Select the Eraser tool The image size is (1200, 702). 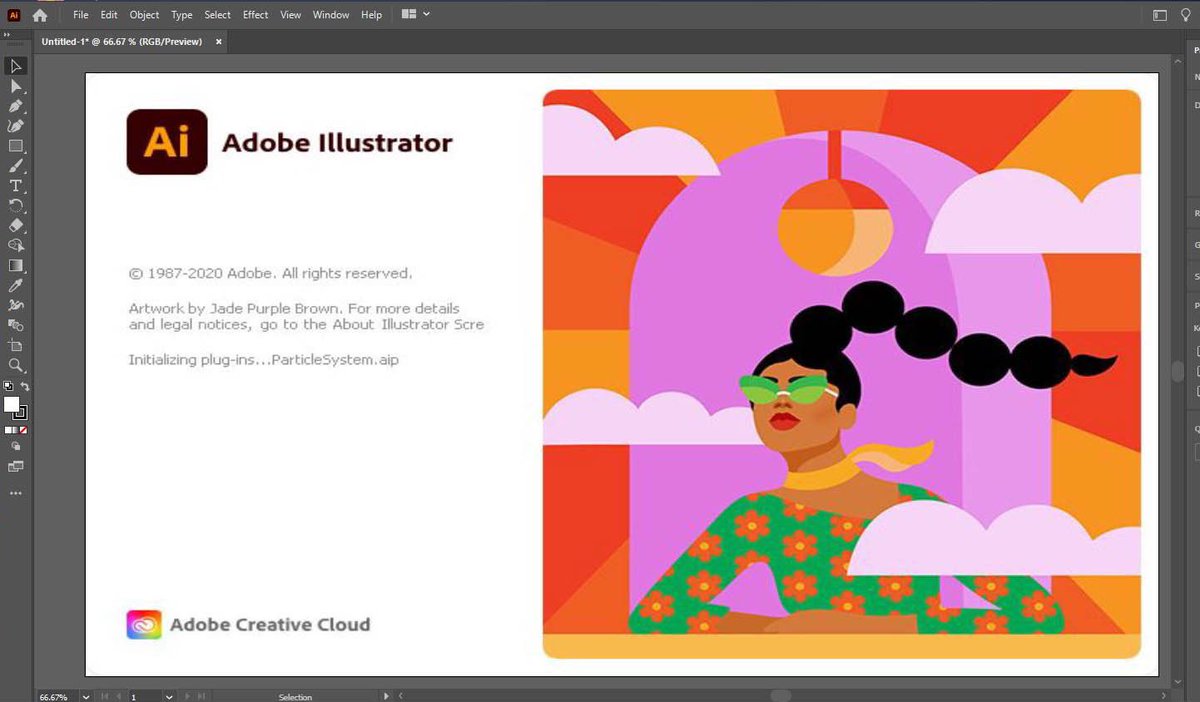pos(16,226)
